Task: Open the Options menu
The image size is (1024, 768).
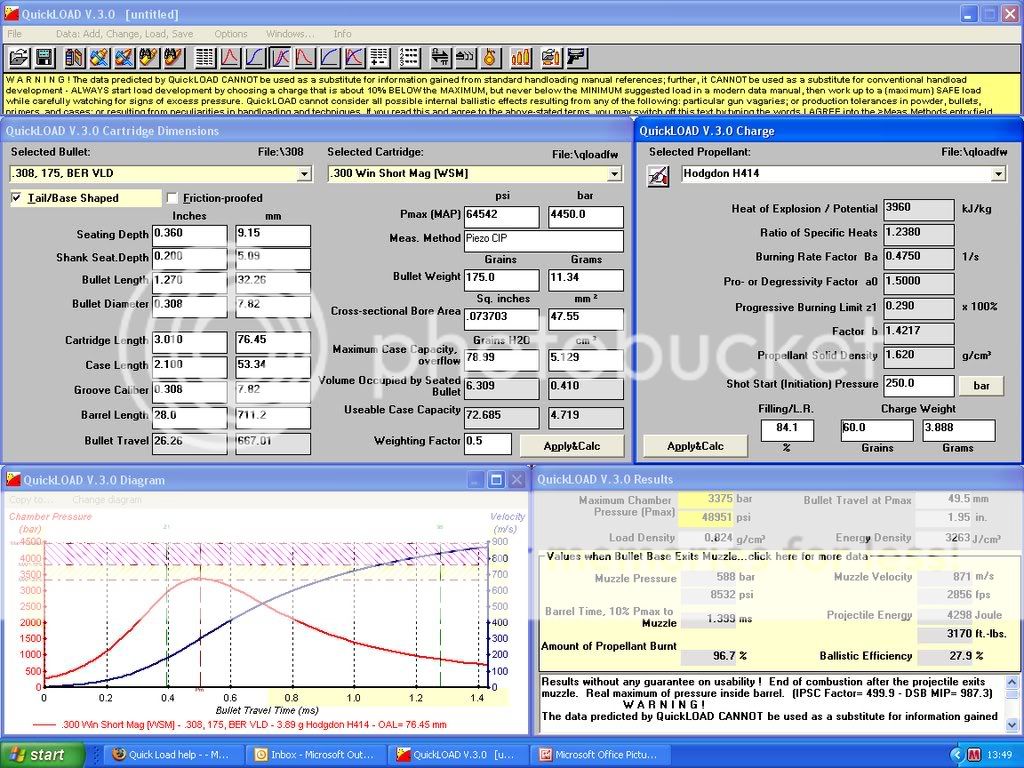Action: click(x=231, y=34)
